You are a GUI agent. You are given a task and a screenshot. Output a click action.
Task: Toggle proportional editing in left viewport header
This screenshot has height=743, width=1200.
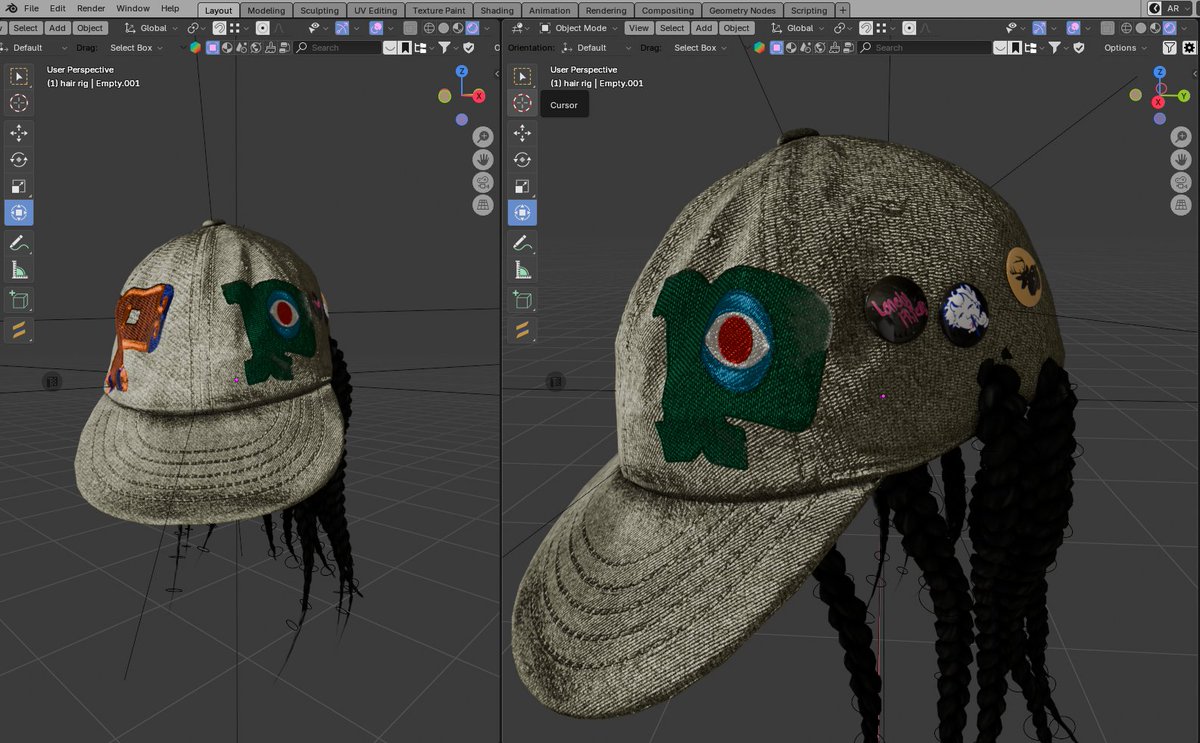[262, 28]
